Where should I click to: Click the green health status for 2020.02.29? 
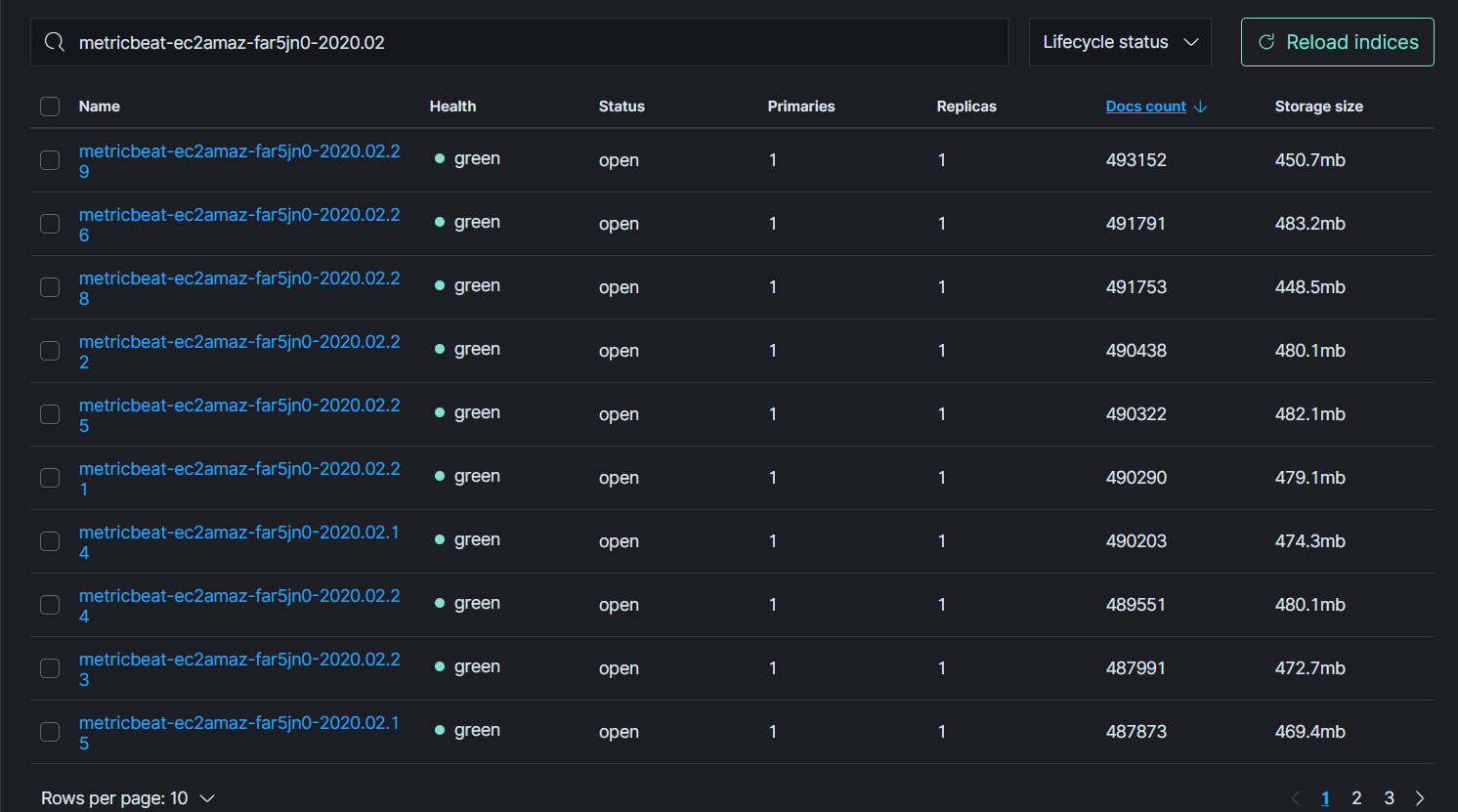(467, 158)
